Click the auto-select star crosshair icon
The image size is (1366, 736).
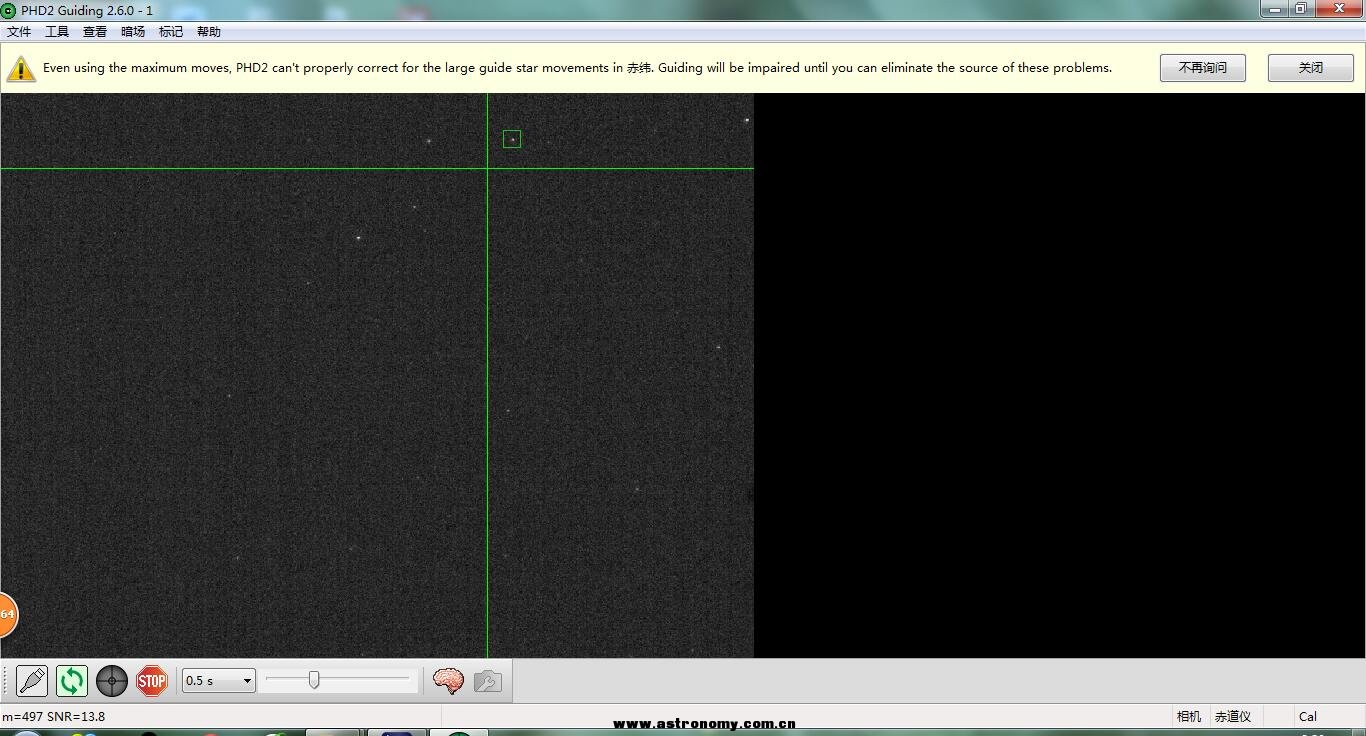[112, 681]
